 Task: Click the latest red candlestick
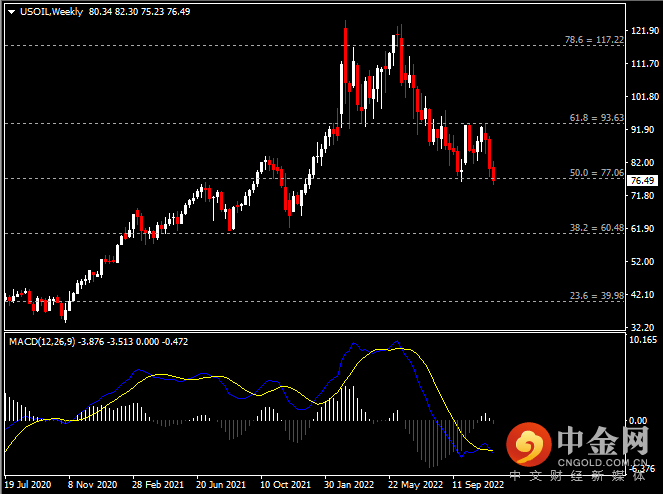tap(493, 175)
